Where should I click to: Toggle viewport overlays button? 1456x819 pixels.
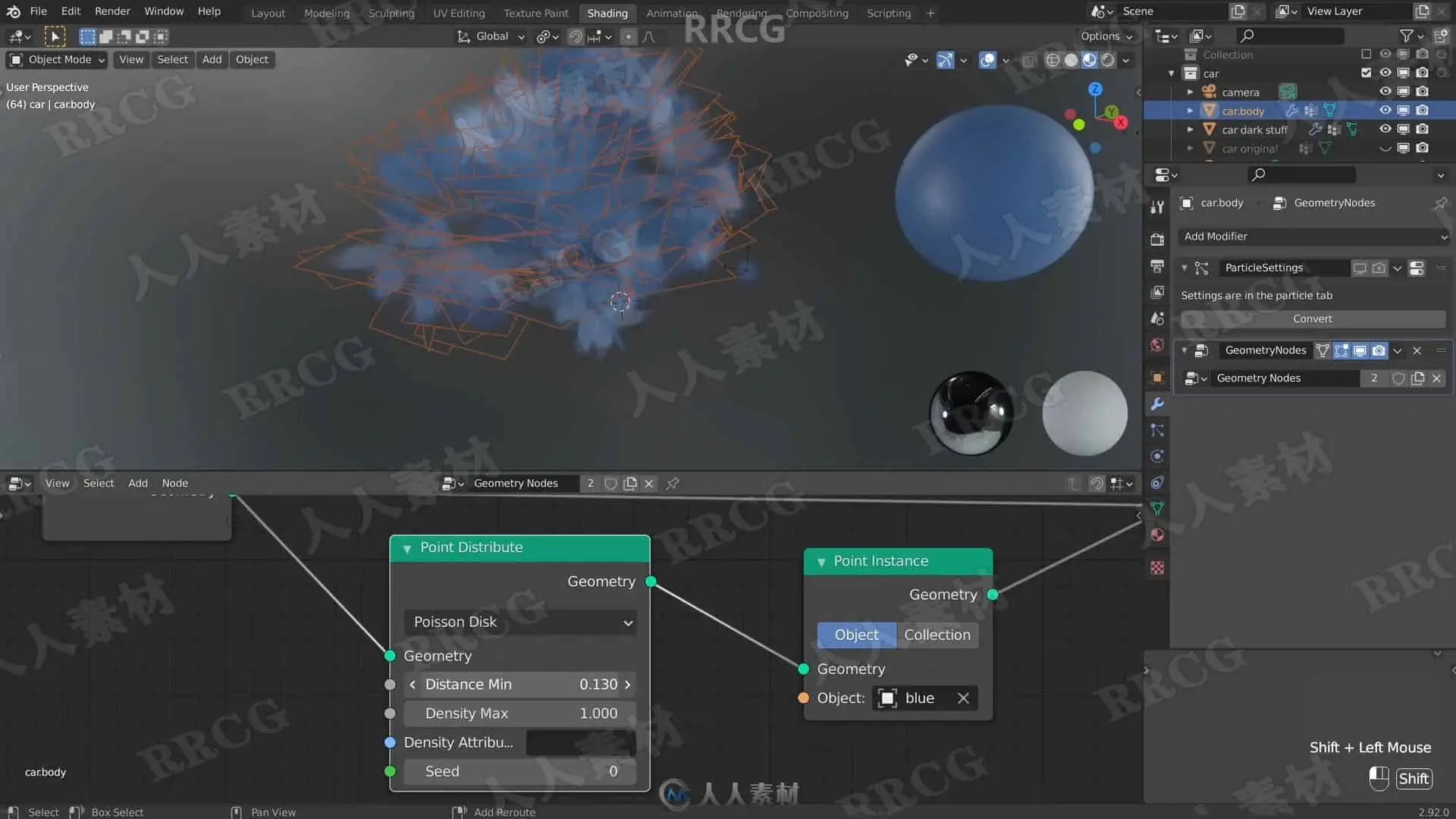pos(987,60)
